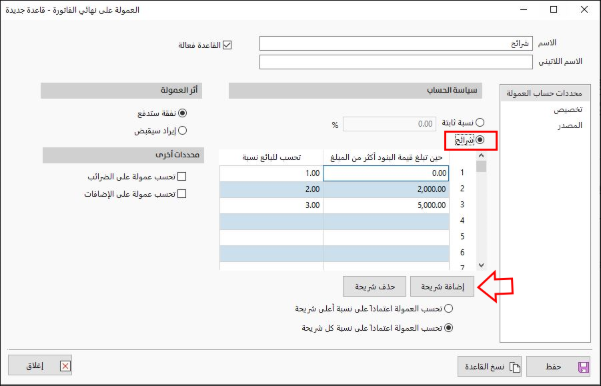Click rate cell 2.00
This screenshot has width=601, height=386.
271,189
